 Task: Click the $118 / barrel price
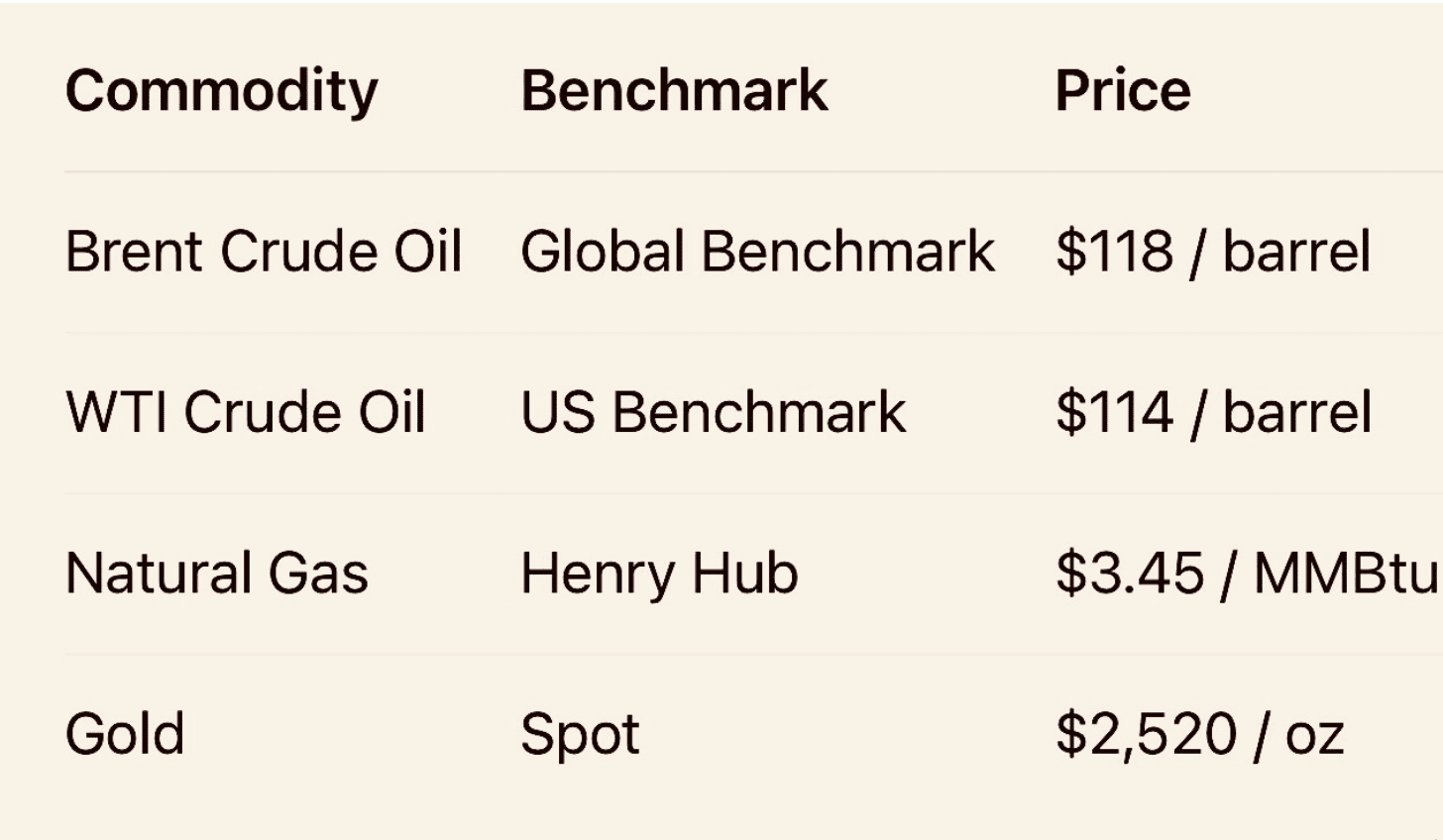click(x=1213, y=252)
